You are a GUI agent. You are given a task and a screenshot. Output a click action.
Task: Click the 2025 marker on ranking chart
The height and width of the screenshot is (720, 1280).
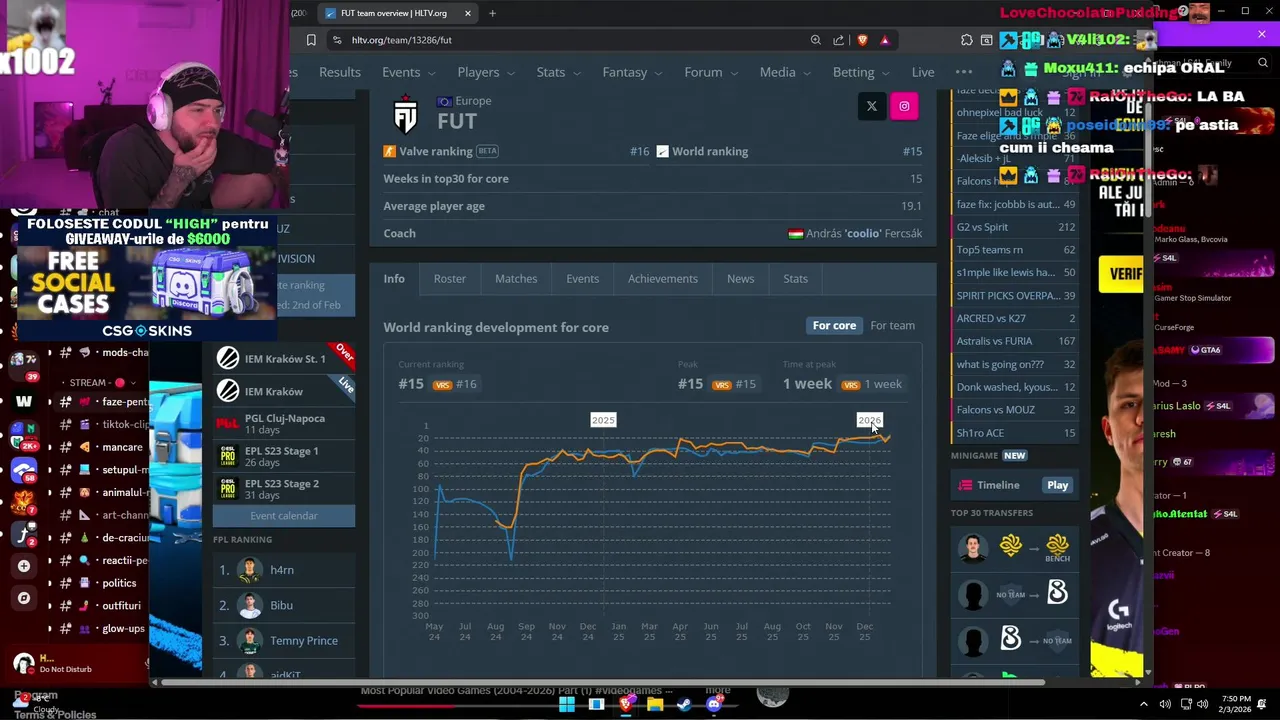pyautogui.click(x=603, y=420)
